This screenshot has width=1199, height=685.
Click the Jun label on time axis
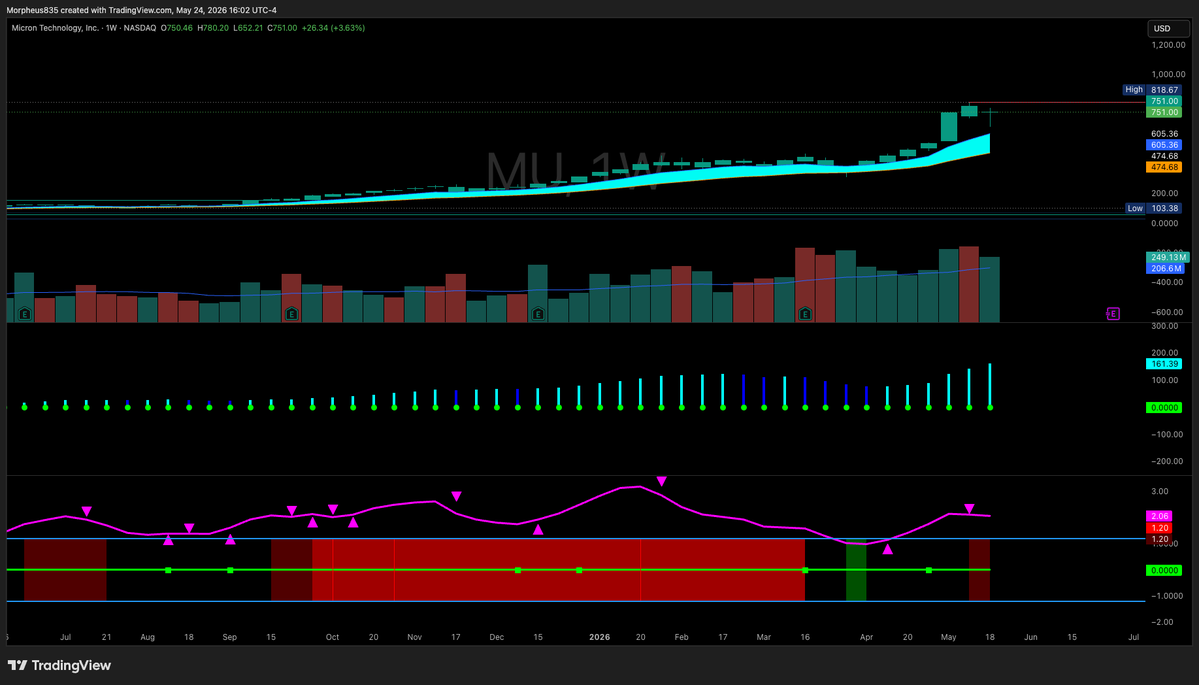[x=1031, y=637]
